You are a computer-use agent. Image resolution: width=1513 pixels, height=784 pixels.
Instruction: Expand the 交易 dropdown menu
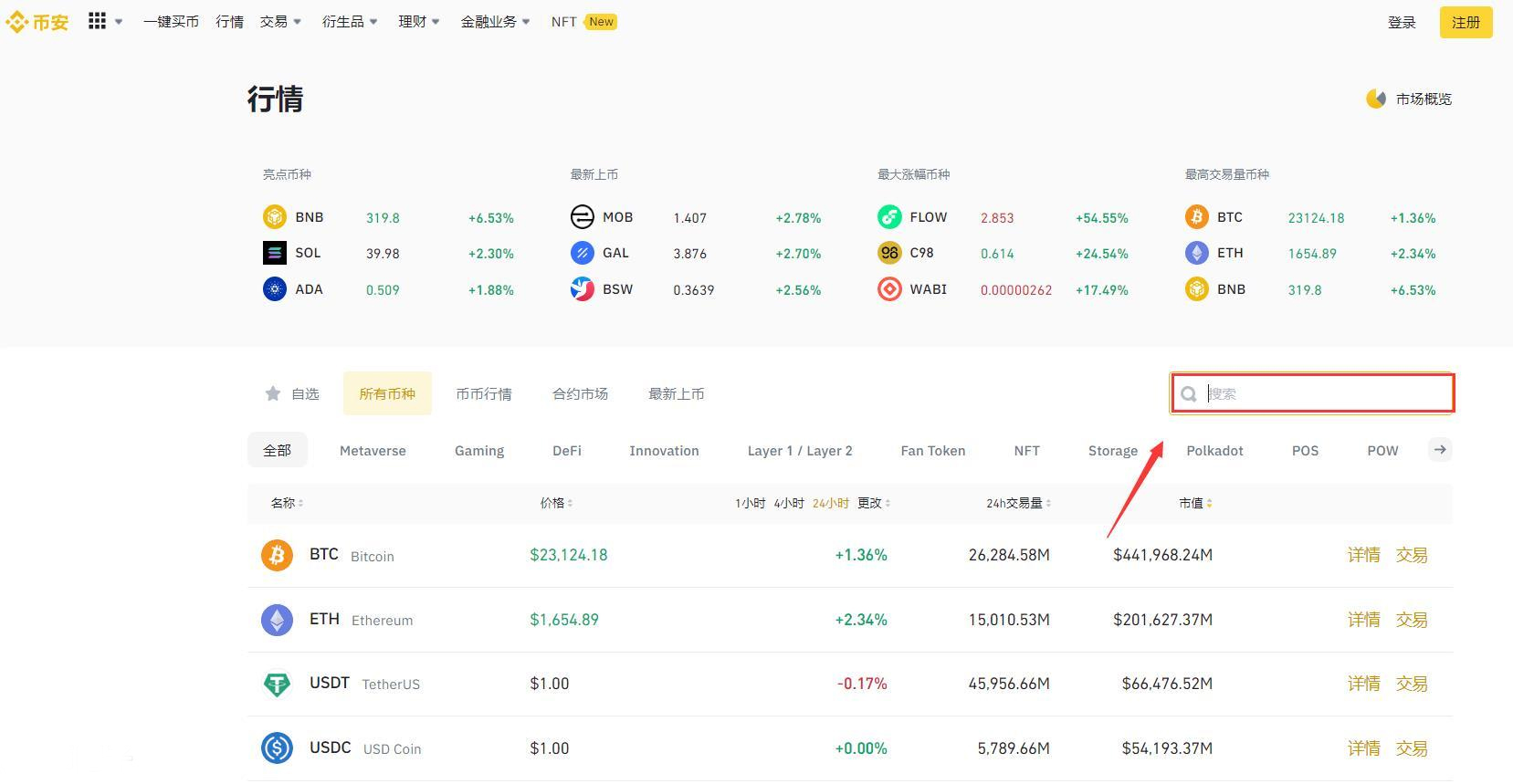(x=279, y=22)
